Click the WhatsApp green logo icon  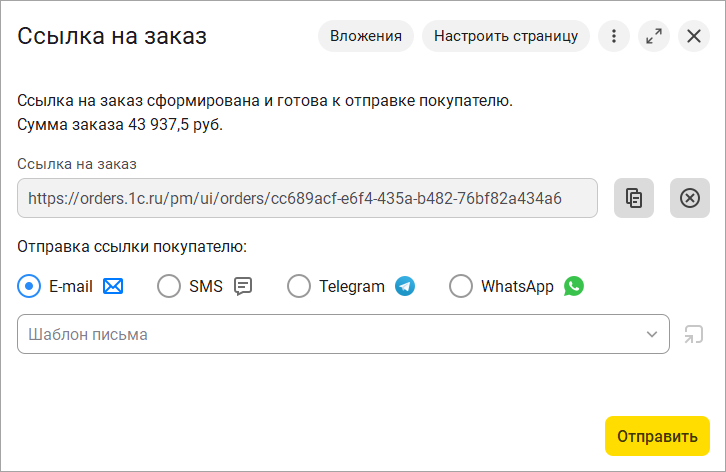(573, 287)
